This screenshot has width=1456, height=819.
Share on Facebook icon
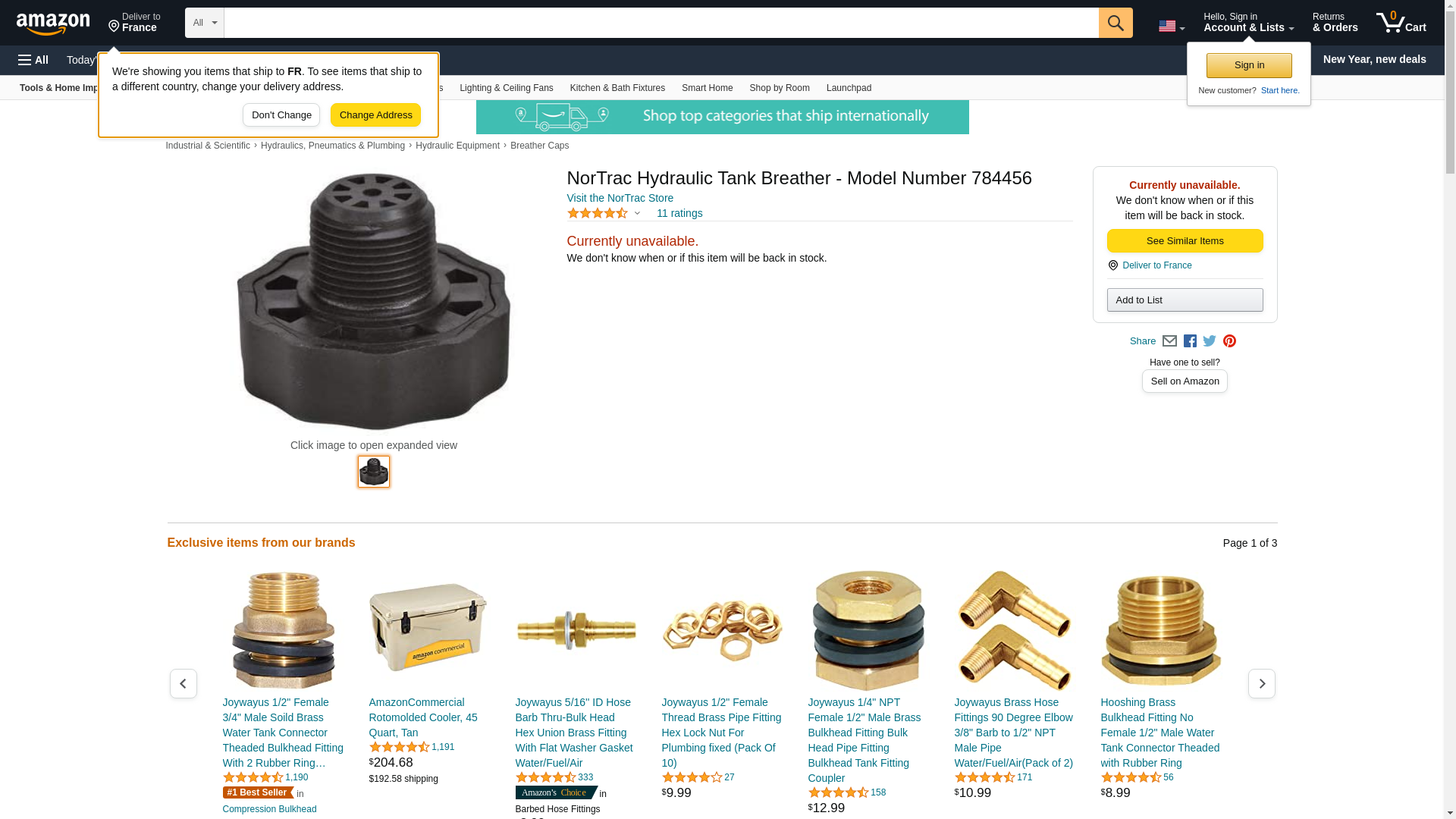1190,341
